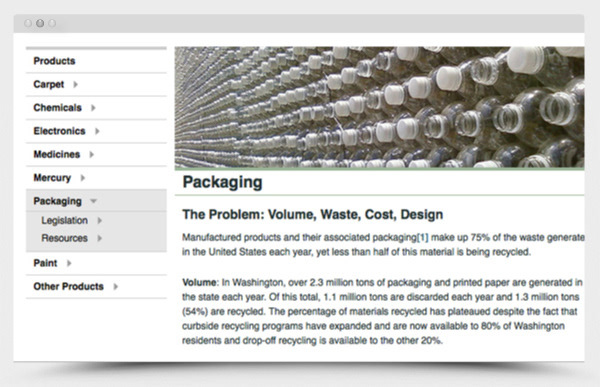Expand the Other Products arrow

click(116, 287)
